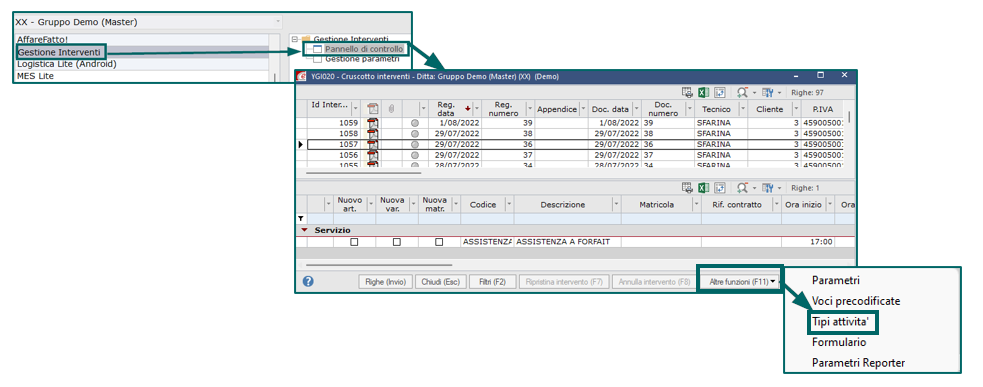
Task: Select AffareFatto! in the module list
Action: [143, 40]
